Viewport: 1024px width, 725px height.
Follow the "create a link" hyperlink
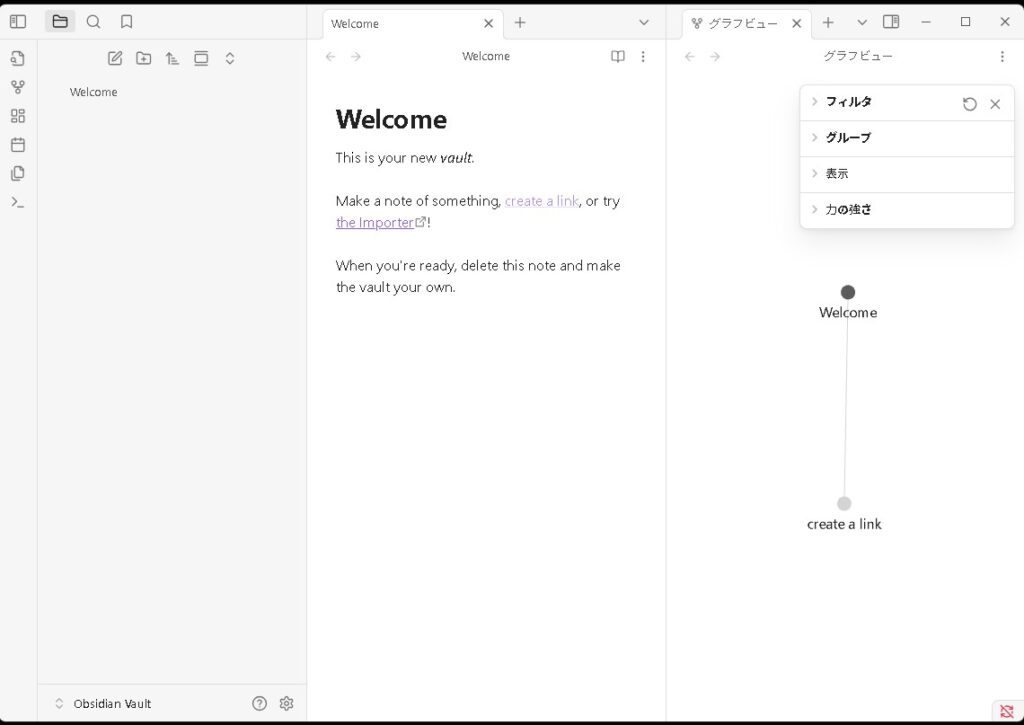click(x=541, y=201)
